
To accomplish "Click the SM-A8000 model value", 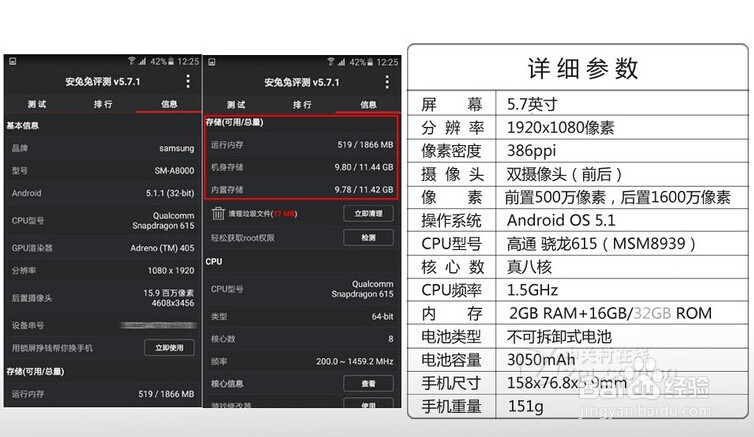I will 174,171.
